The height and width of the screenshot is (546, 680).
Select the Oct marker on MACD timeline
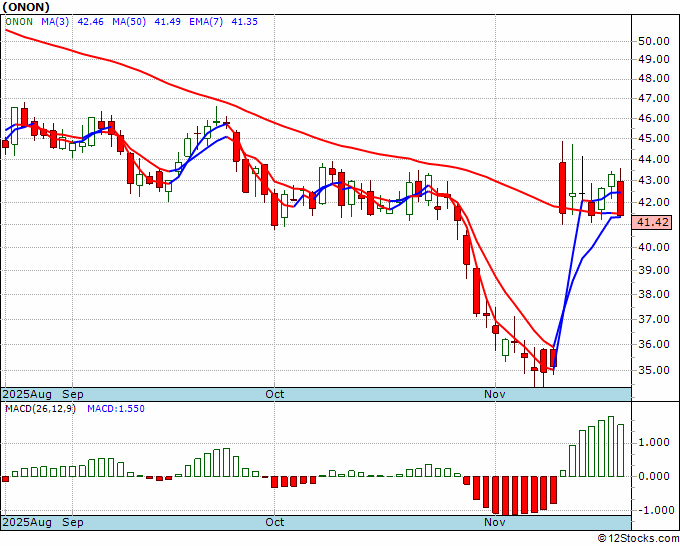click(275, 522)
